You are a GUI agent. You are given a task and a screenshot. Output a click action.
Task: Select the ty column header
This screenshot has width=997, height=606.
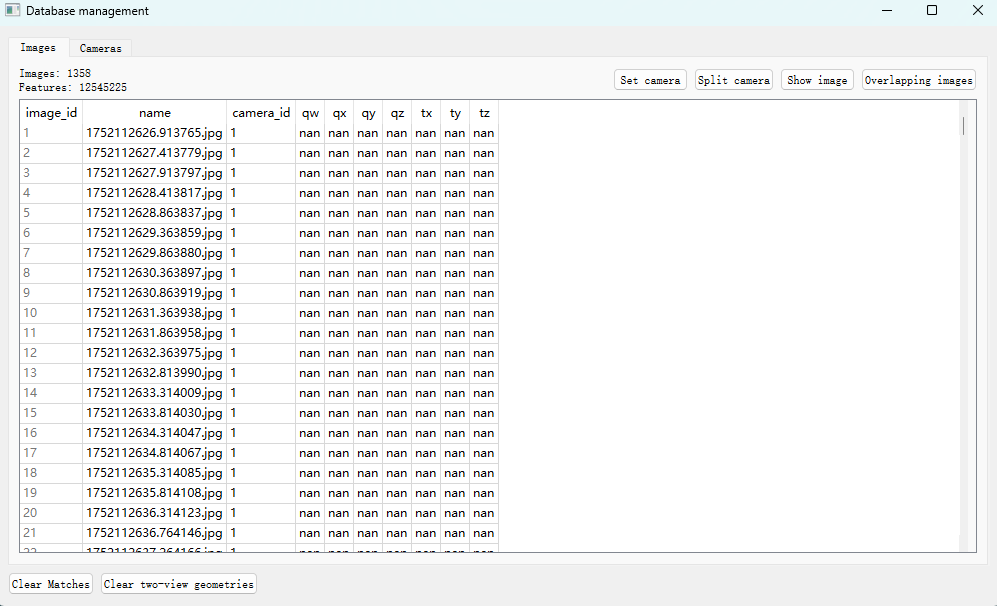tap(455, 113)
